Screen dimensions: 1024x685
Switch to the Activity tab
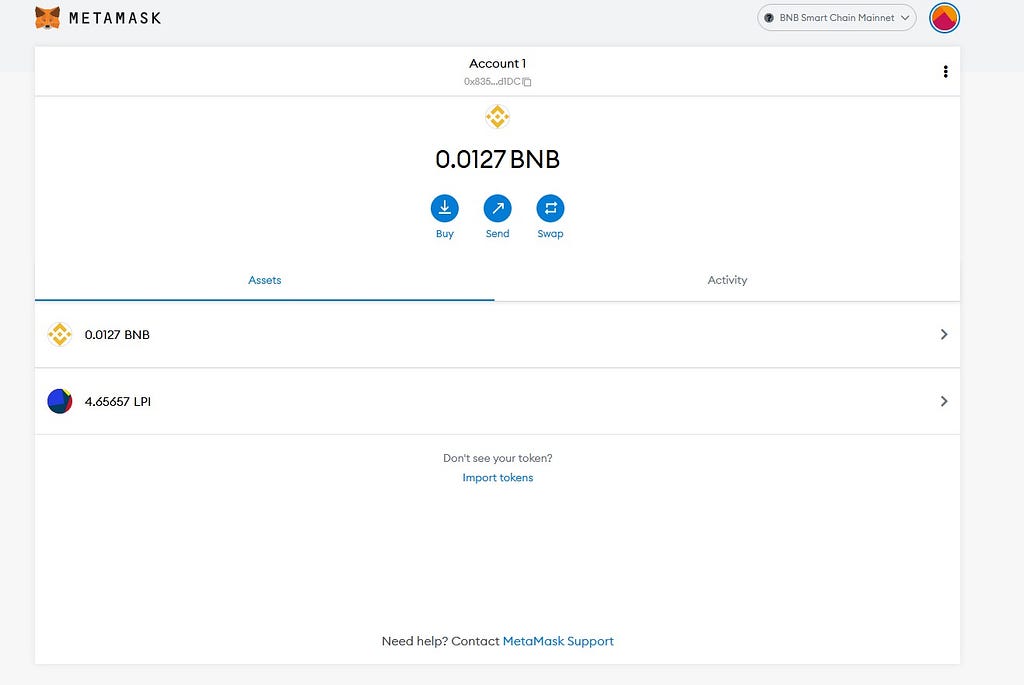pyautogui.click(x=727, y=280)
